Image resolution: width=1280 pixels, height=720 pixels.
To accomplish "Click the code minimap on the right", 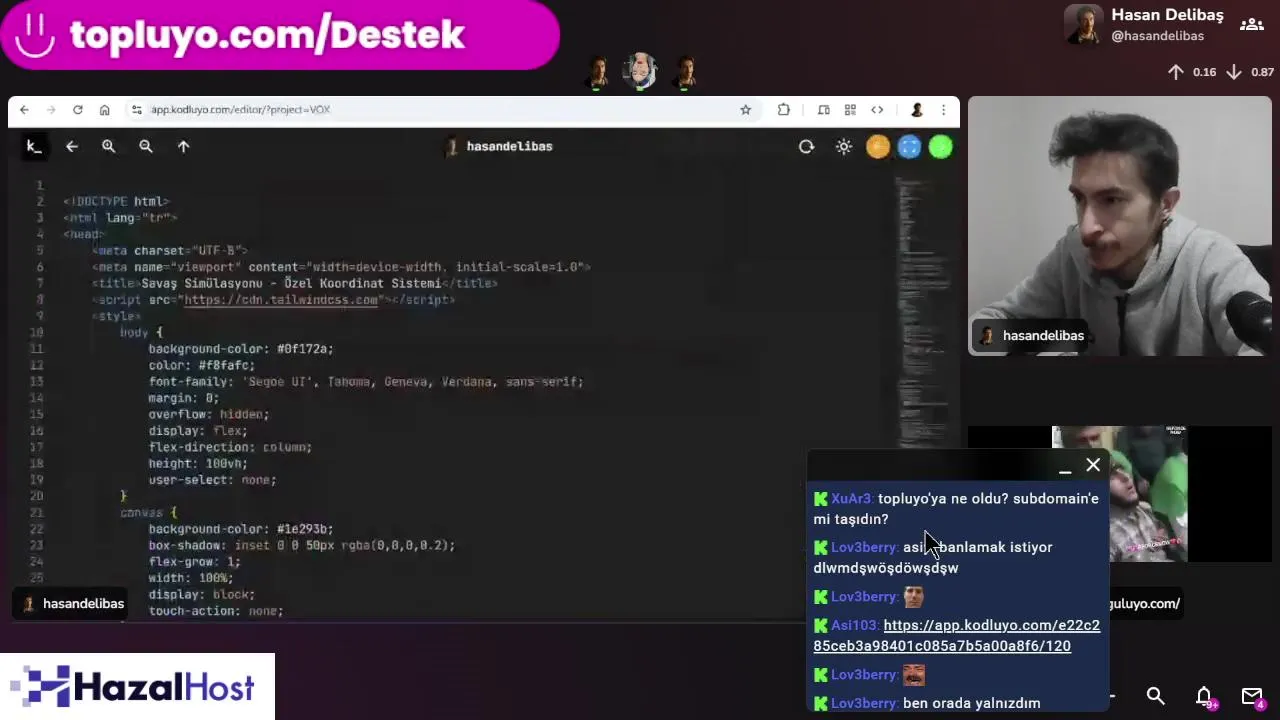I will 923,310.
